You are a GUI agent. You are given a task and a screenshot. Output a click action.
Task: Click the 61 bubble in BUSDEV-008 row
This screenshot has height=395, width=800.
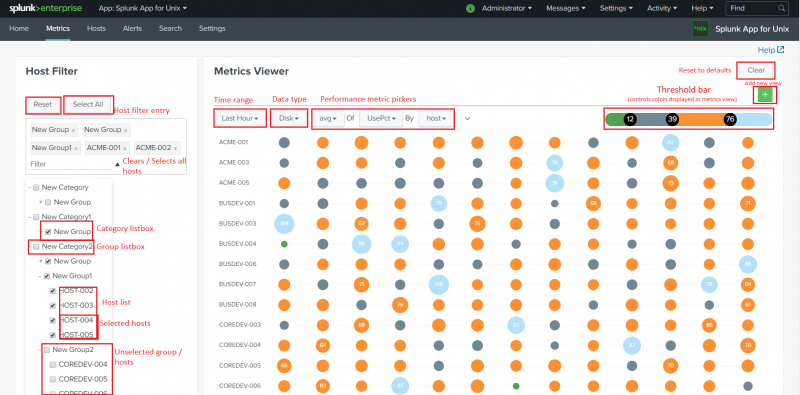pos(747,305)
